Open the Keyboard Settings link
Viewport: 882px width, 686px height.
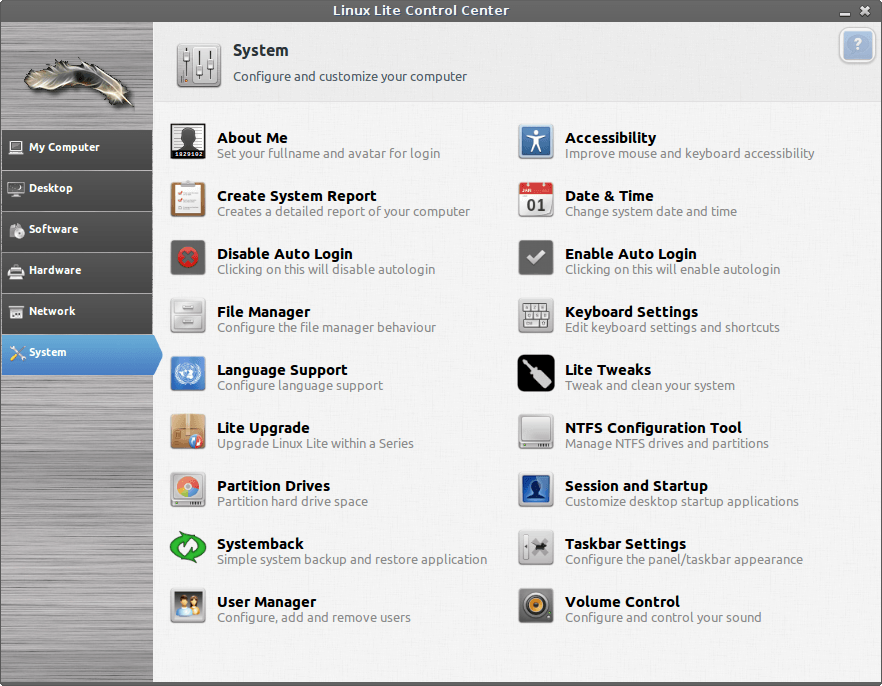(x=631, y=312)
